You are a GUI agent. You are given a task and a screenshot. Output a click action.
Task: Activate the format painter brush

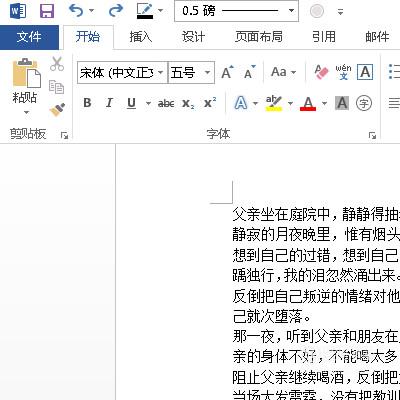(x=57, y=110)
